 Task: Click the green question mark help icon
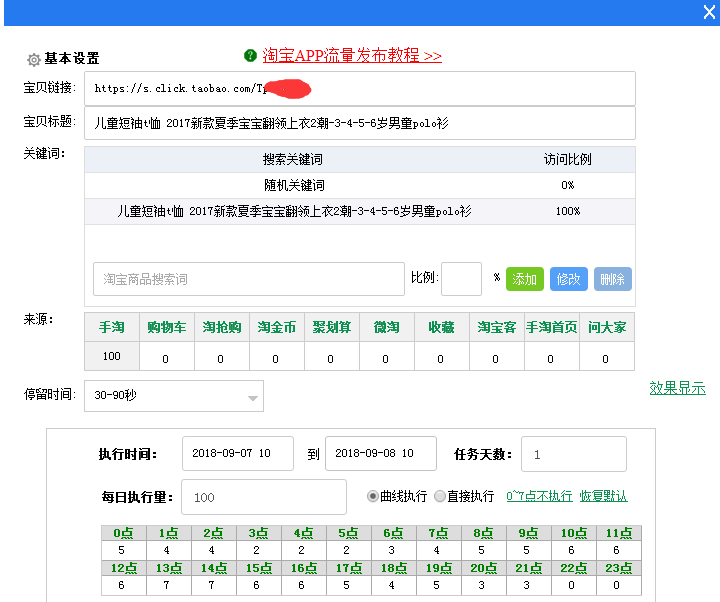pyautogui.click(x=250, y=55)
